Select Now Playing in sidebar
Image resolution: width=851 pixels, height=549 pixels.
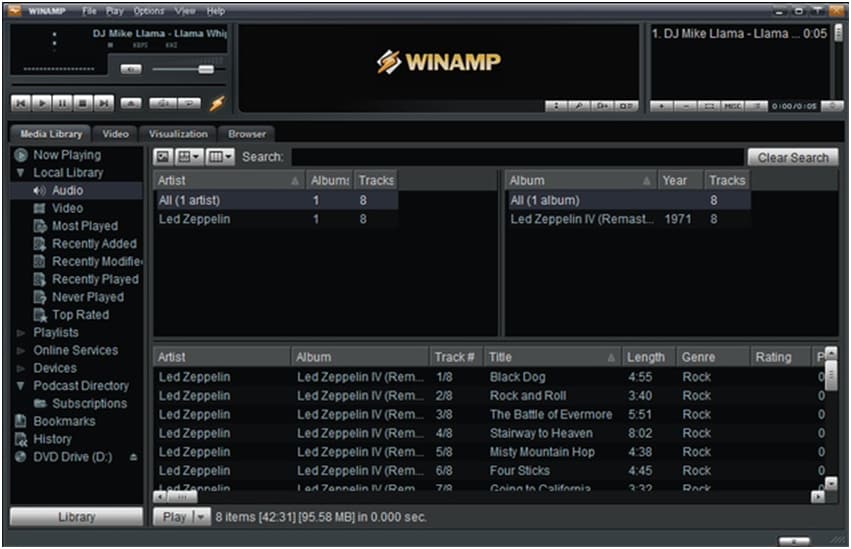coord(67,155)
